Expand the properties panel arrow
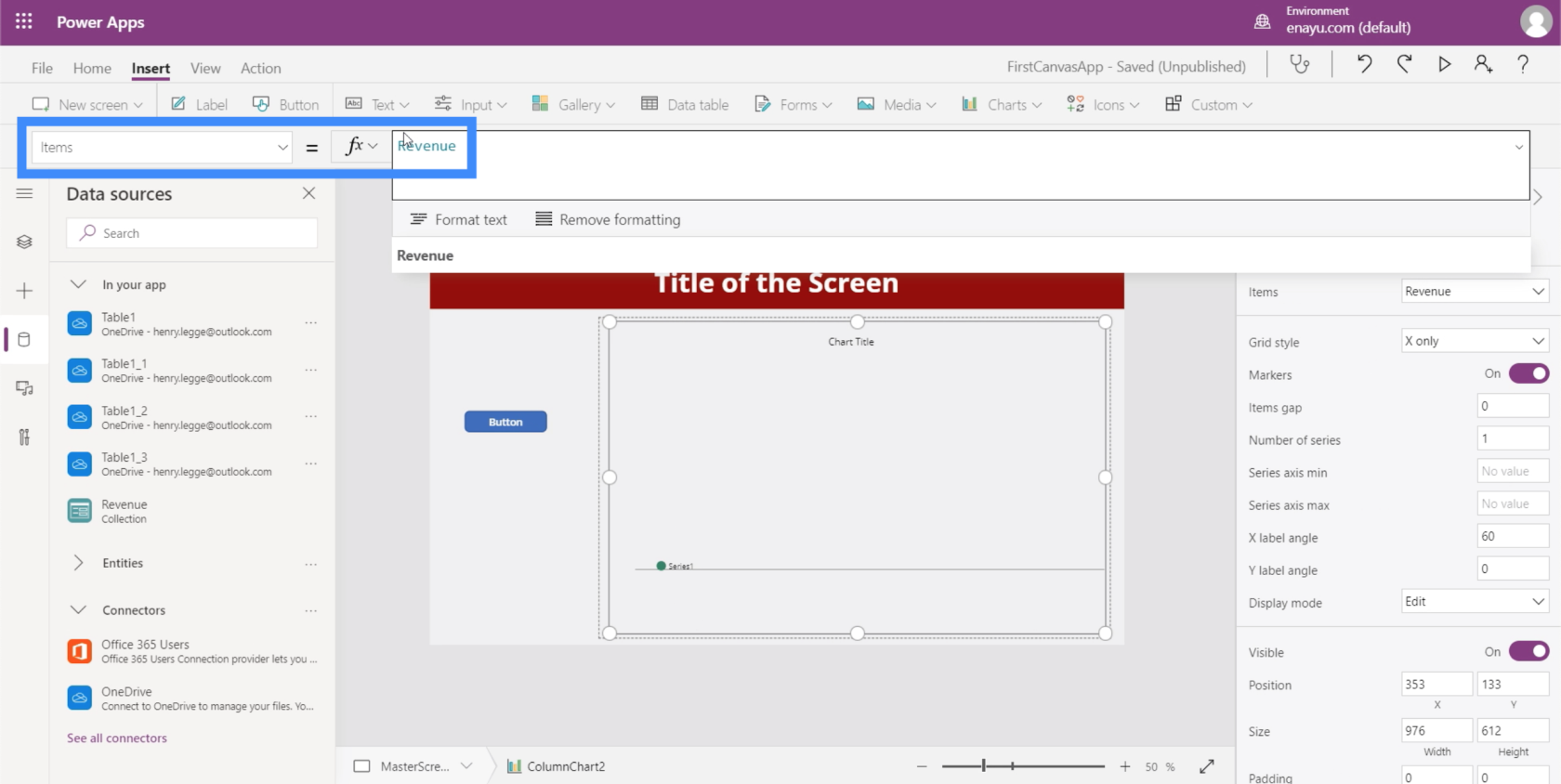The width and height of the screenshot is (1561, 784). [x=1538, y=197]
